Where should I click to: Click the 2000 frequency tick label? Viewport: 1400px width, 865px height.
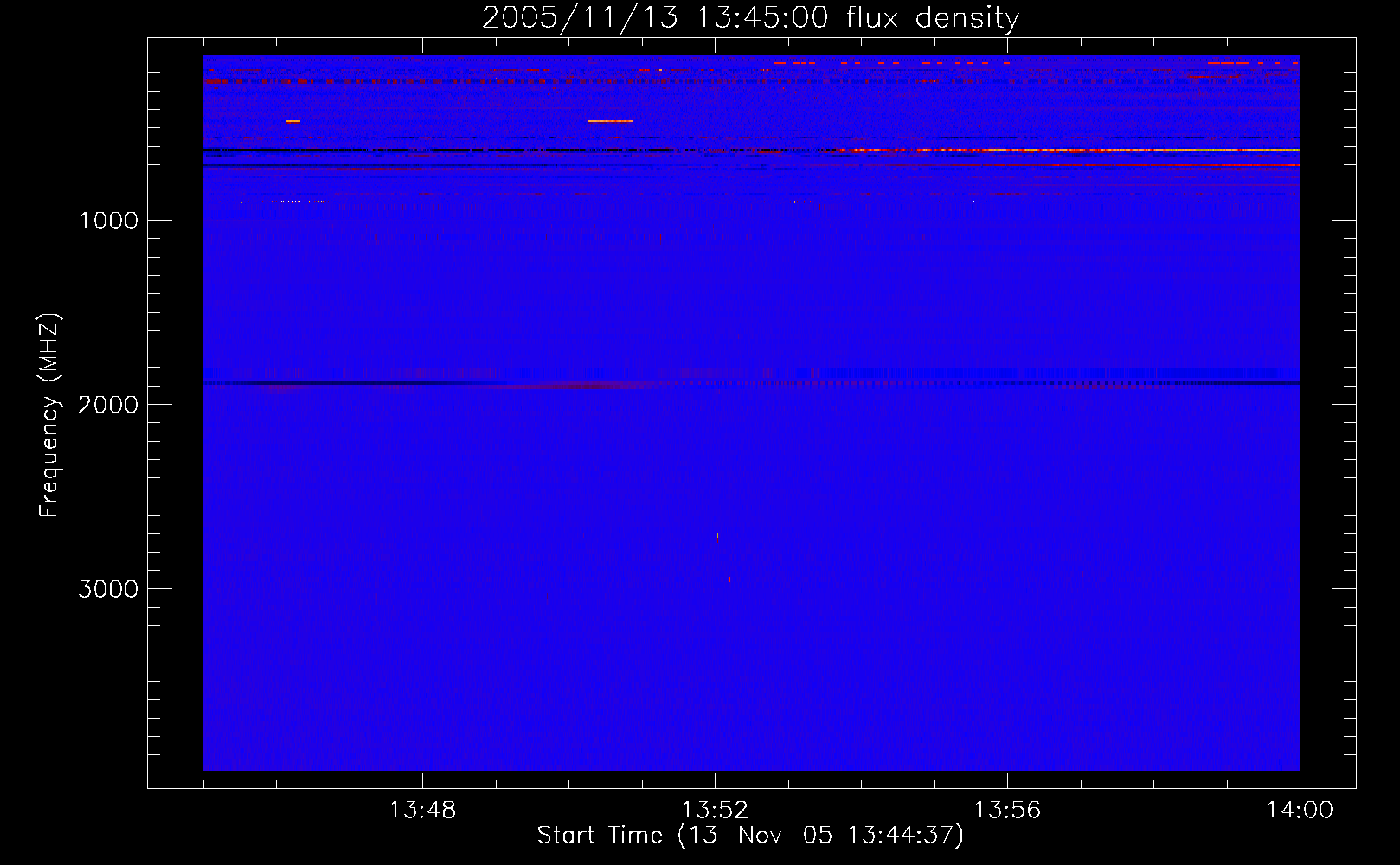pos(108,405)
